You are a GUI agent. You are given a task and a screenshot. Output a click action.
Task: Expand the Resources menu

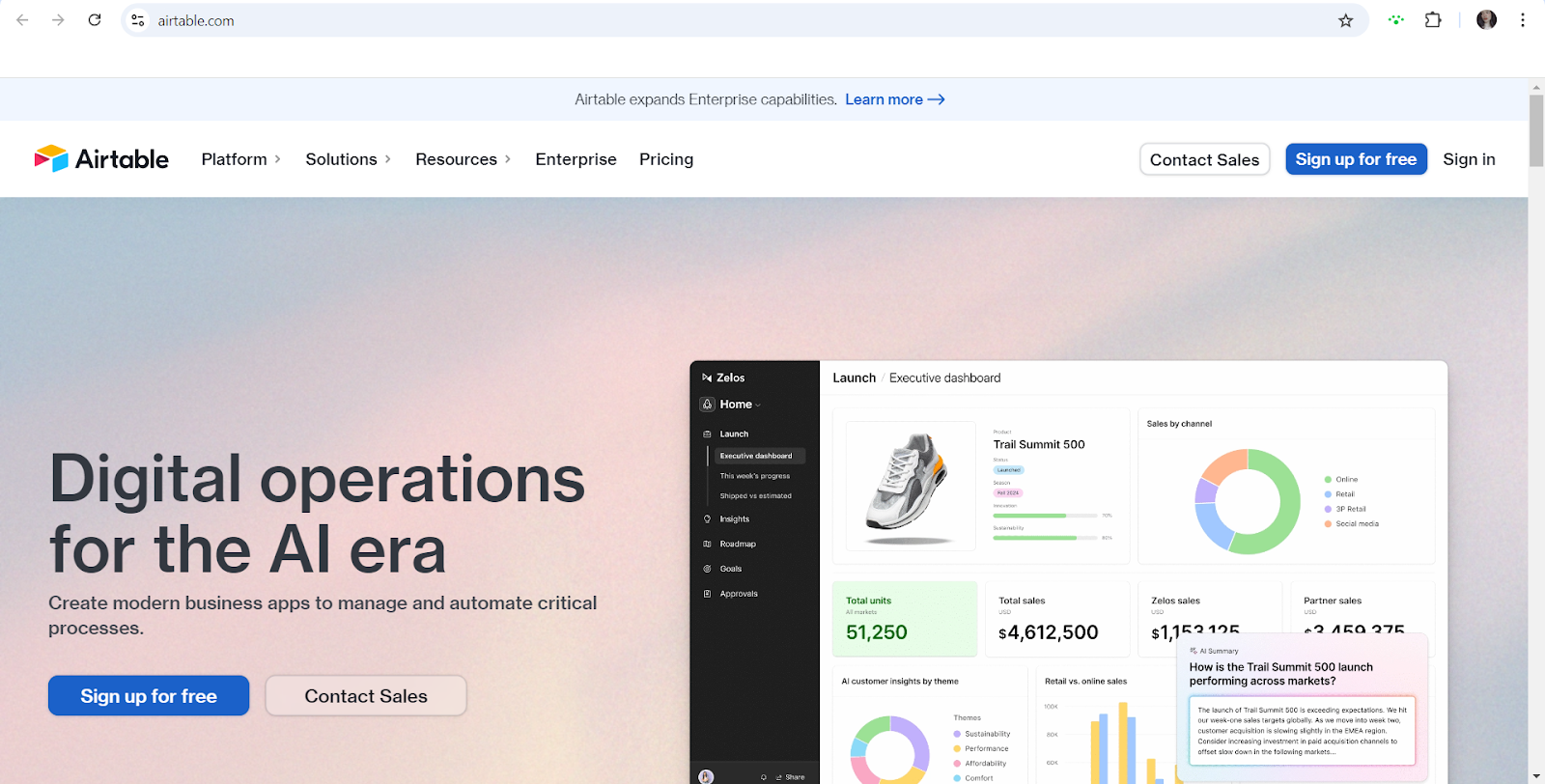(x=463, y=159)
